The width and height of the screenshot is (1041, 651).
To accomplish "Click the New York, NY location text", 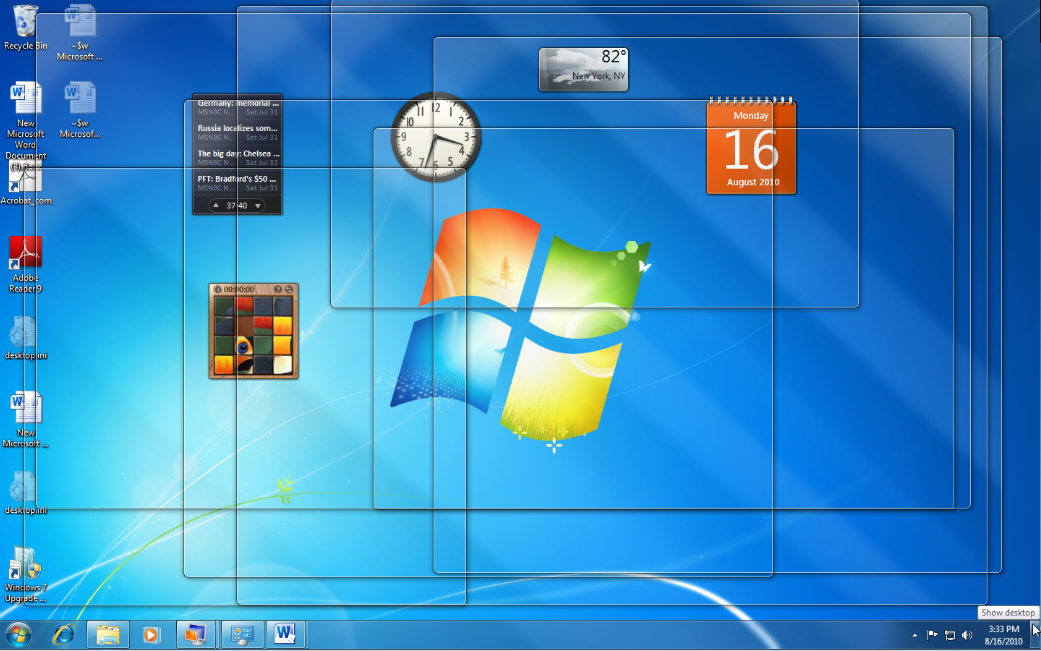I will pyautogui.click(x=598, y=76).
